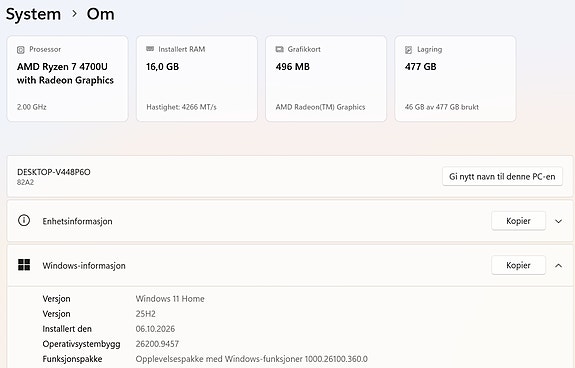Select the OS build 26200.9457
Image resolution: width=575 pixels, height=368 pixels.
[157, 344]
